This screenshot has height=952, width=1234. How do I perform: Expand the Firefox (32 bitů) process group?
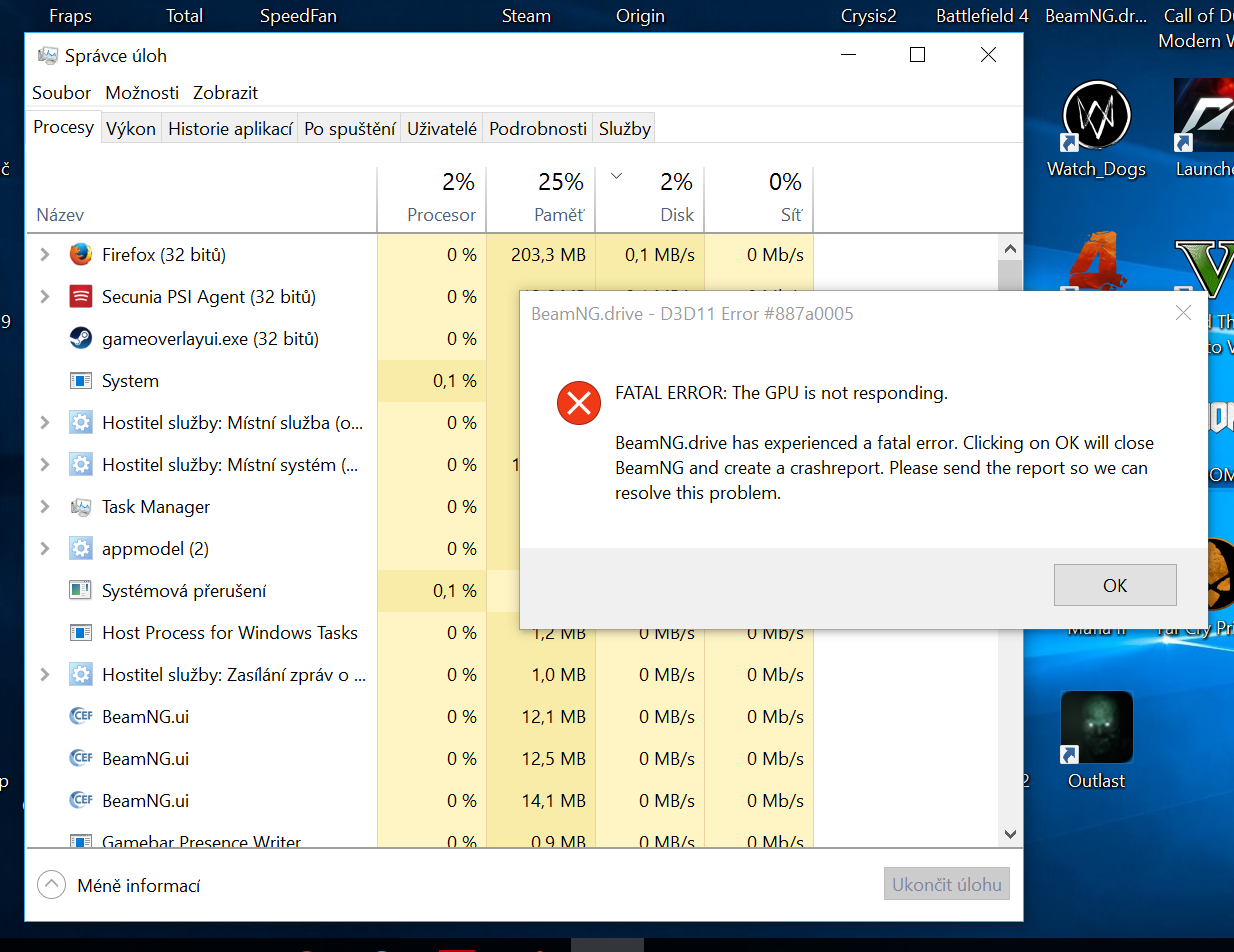[x=44, y=255]
